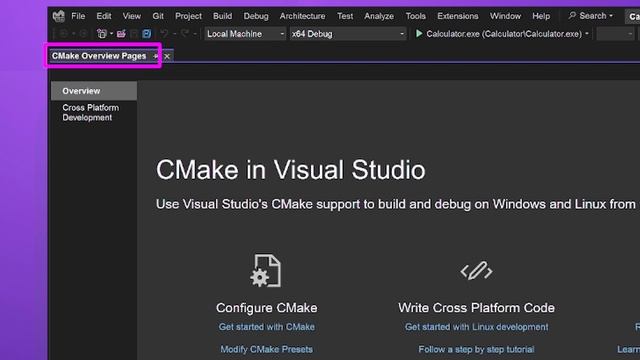This screenshot has height=360, width=640.
Task: Click the pink Open File toolbar icon
Action: click(x=121, y=34)
